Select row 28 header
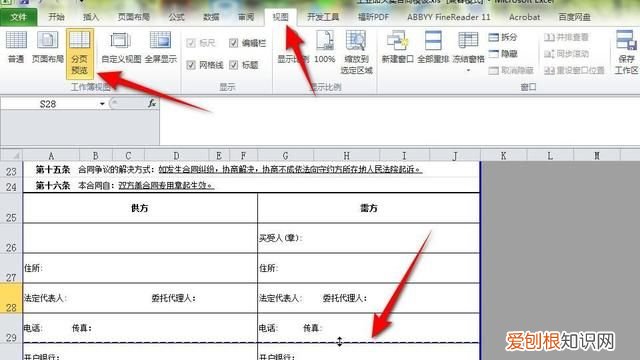Viewport: 640px width, 360px height. click(11, 298)
